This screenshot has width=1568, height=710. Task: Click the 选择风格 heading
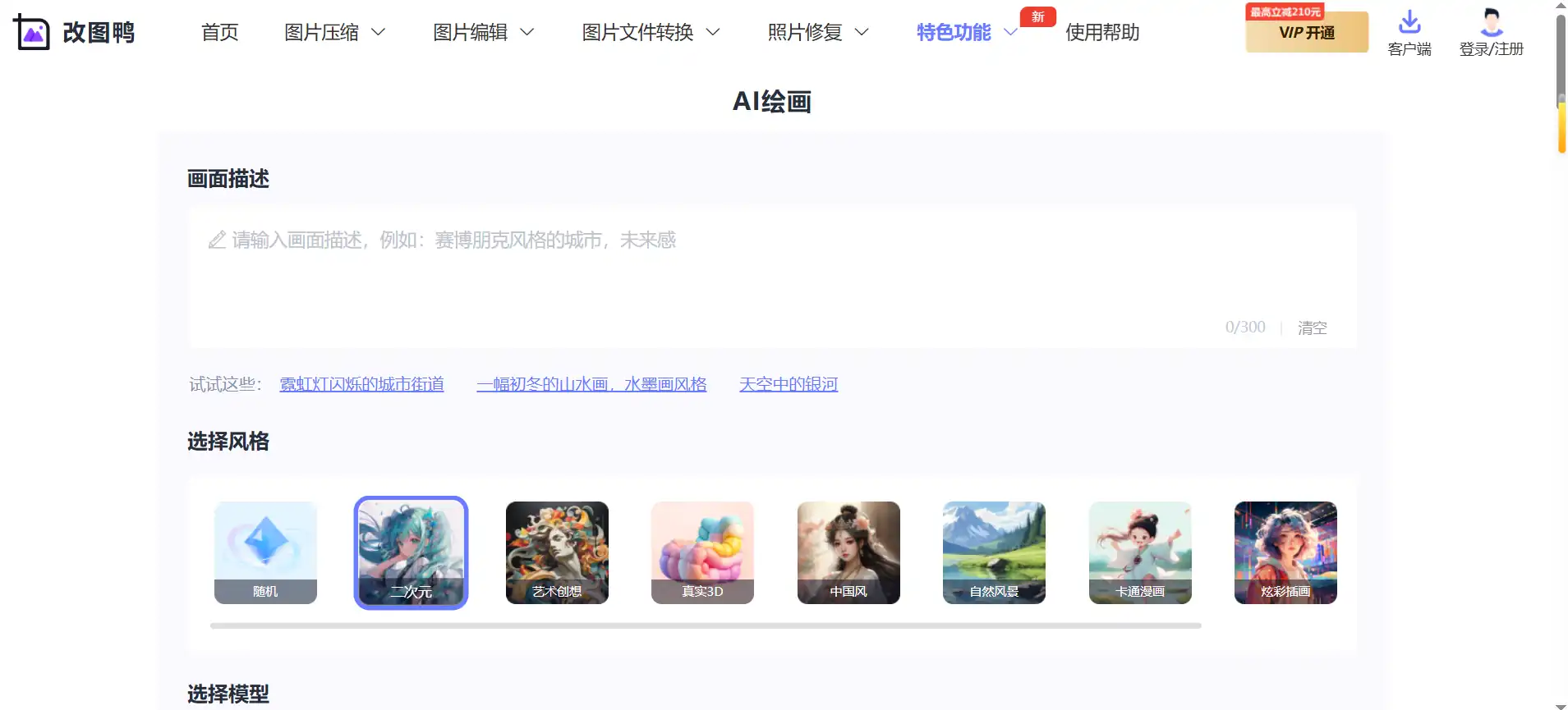pos(228,441)
